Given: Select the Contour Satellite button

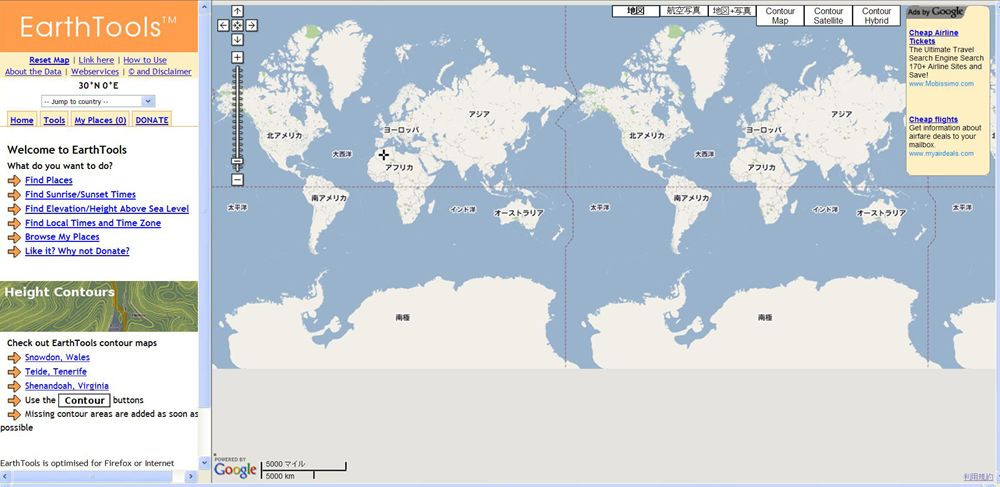Looking at the screenshot, I should [828, 15].
